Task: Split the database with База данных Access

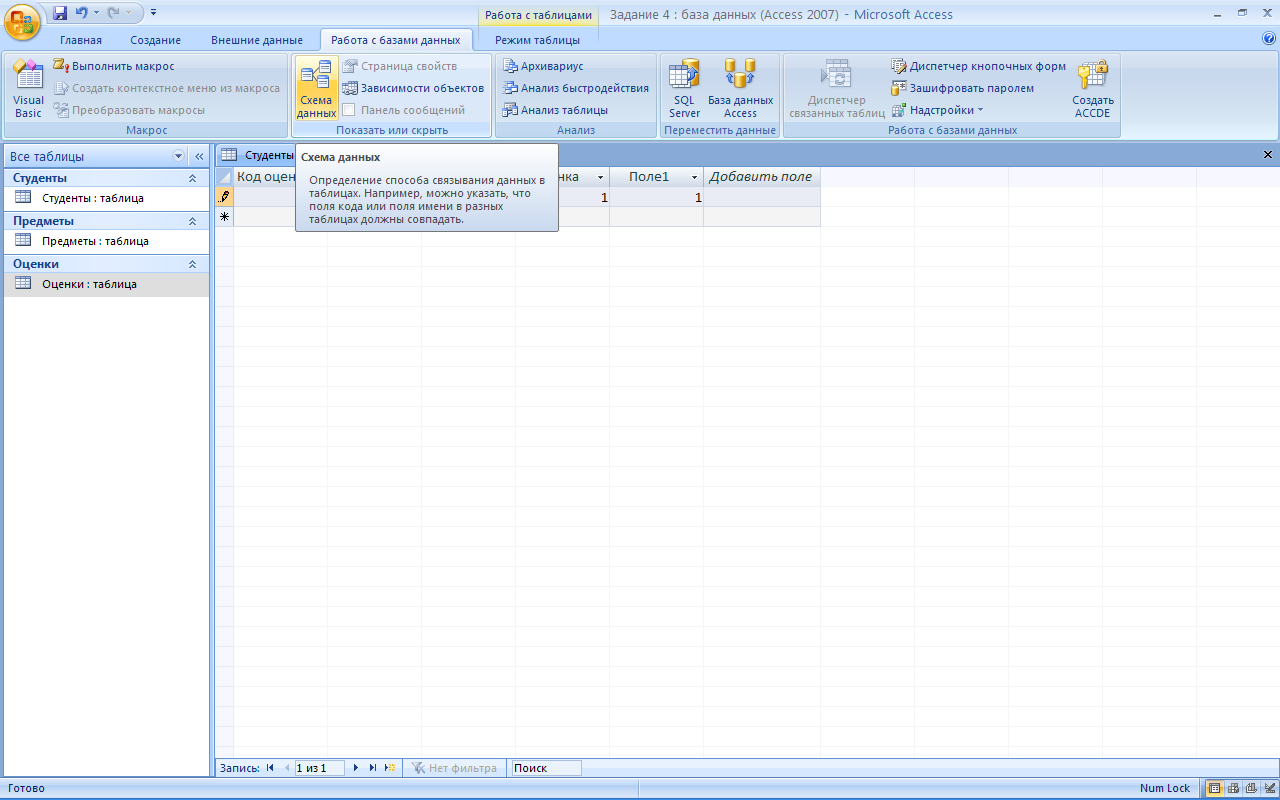Action: coord(740,89)
